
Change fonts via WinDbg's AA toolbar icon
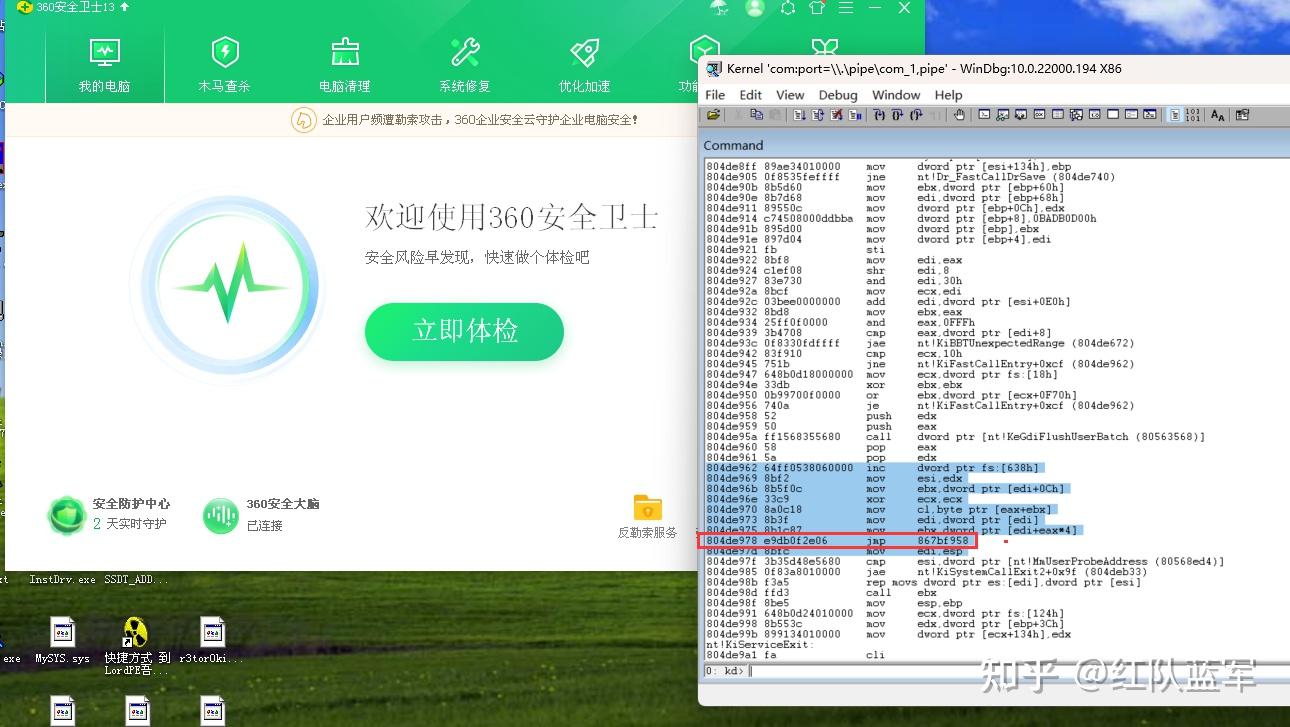(1219, 115)
